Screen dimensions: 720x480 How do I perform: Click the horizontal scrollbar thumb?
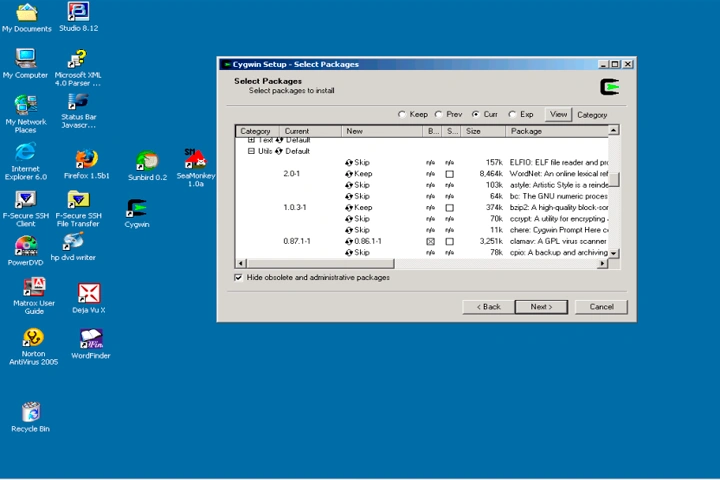320,264
